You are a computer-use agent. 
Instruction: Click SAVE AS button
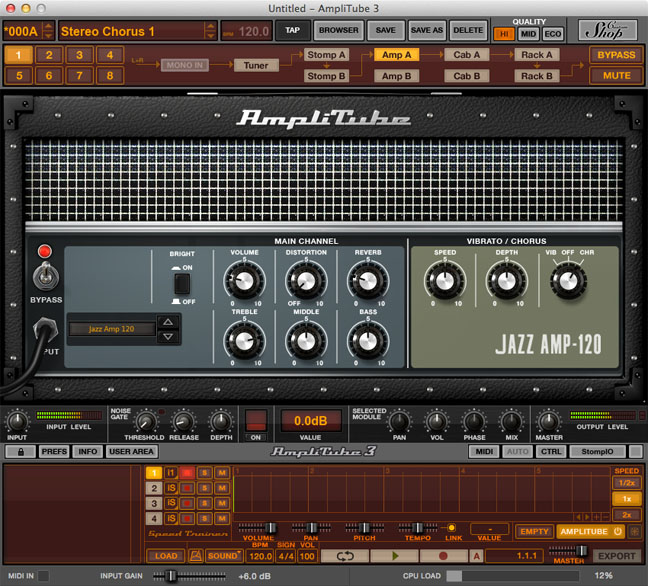(x=427, y=30)
